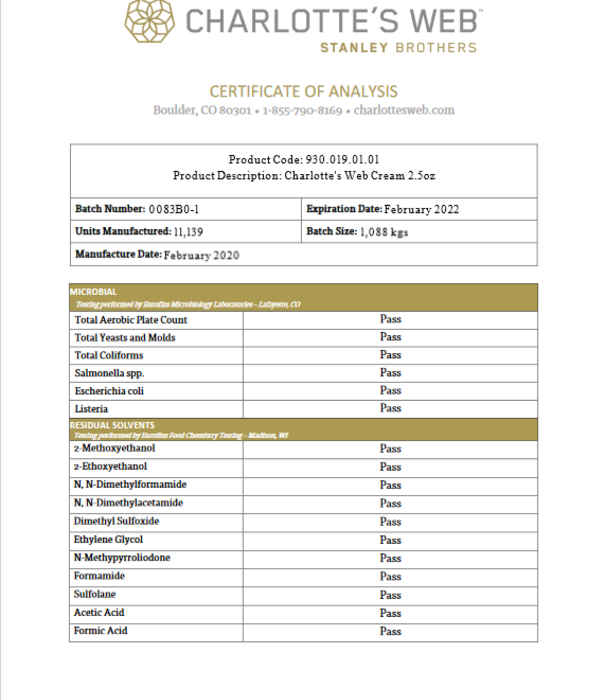Image resolution: width=605 pixels, height=700 pixels.
Task: Select 2-Ethoxyethanol label
Action: click(x=110, y=467)
